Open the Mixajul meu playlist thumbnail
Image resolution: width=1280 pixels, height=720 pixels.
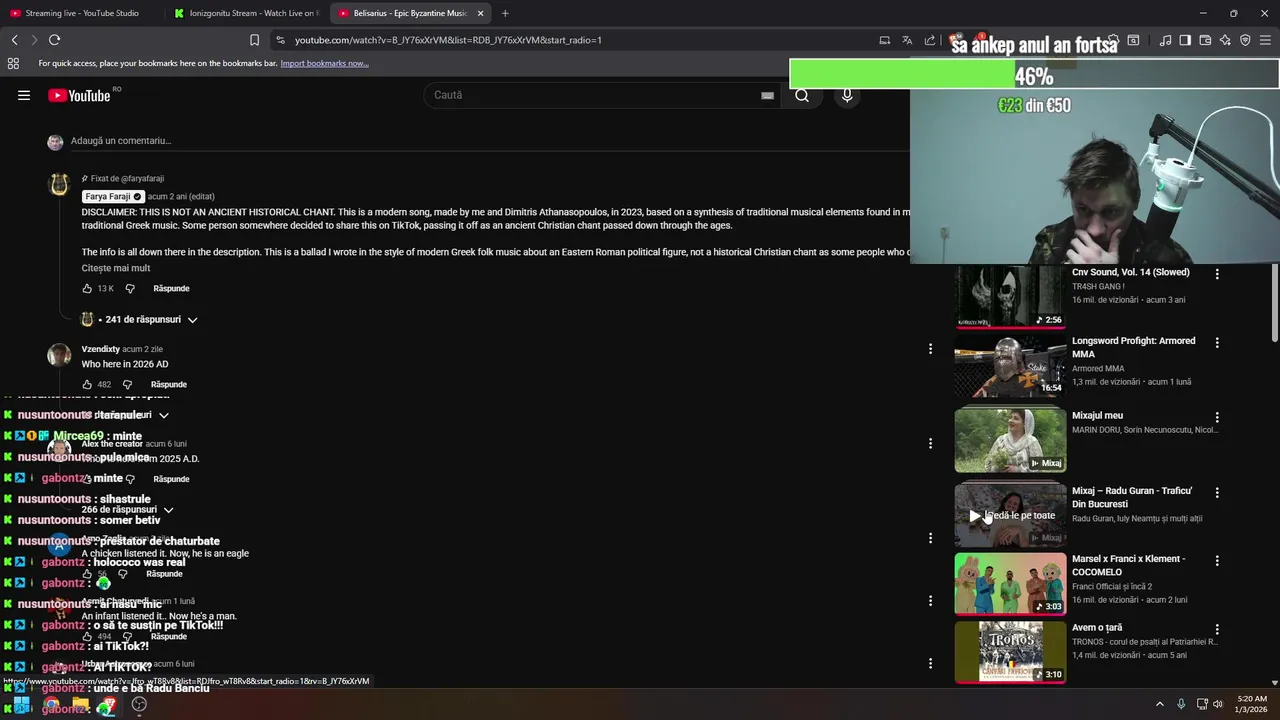tap(1010, 440)
